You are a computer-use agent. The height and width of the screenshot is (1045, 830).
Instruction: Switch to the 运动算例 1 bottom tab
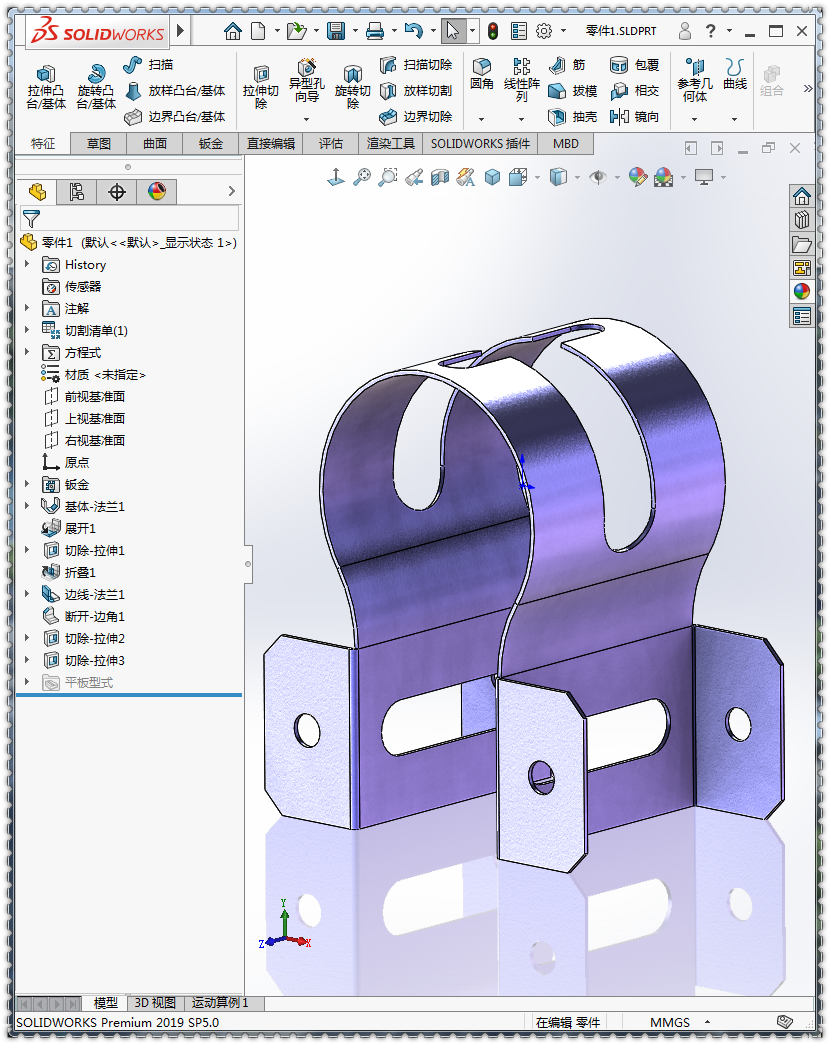pyautogui.click(x=220, y=1003)
